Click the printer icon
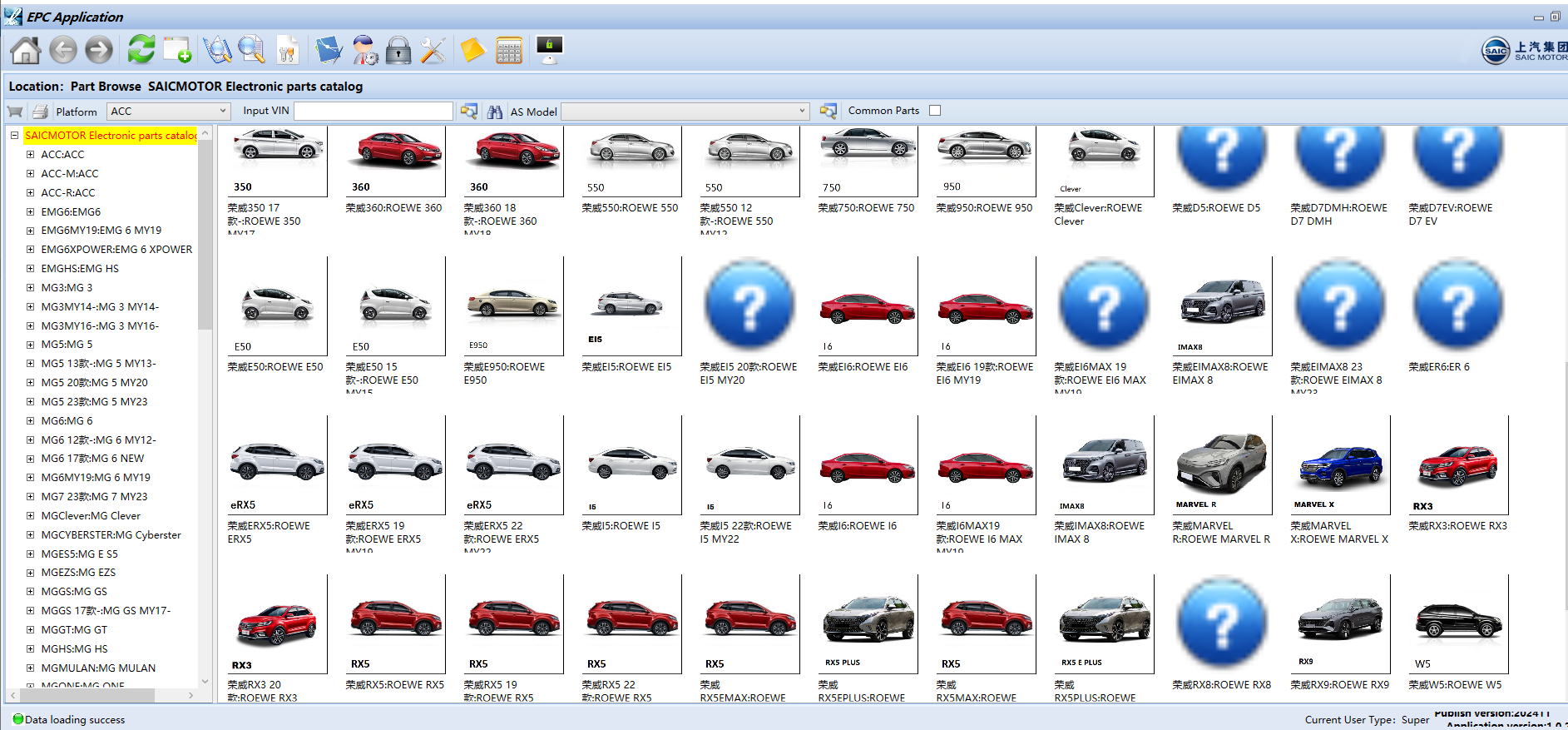1568x730 pixels. [39, 111]
